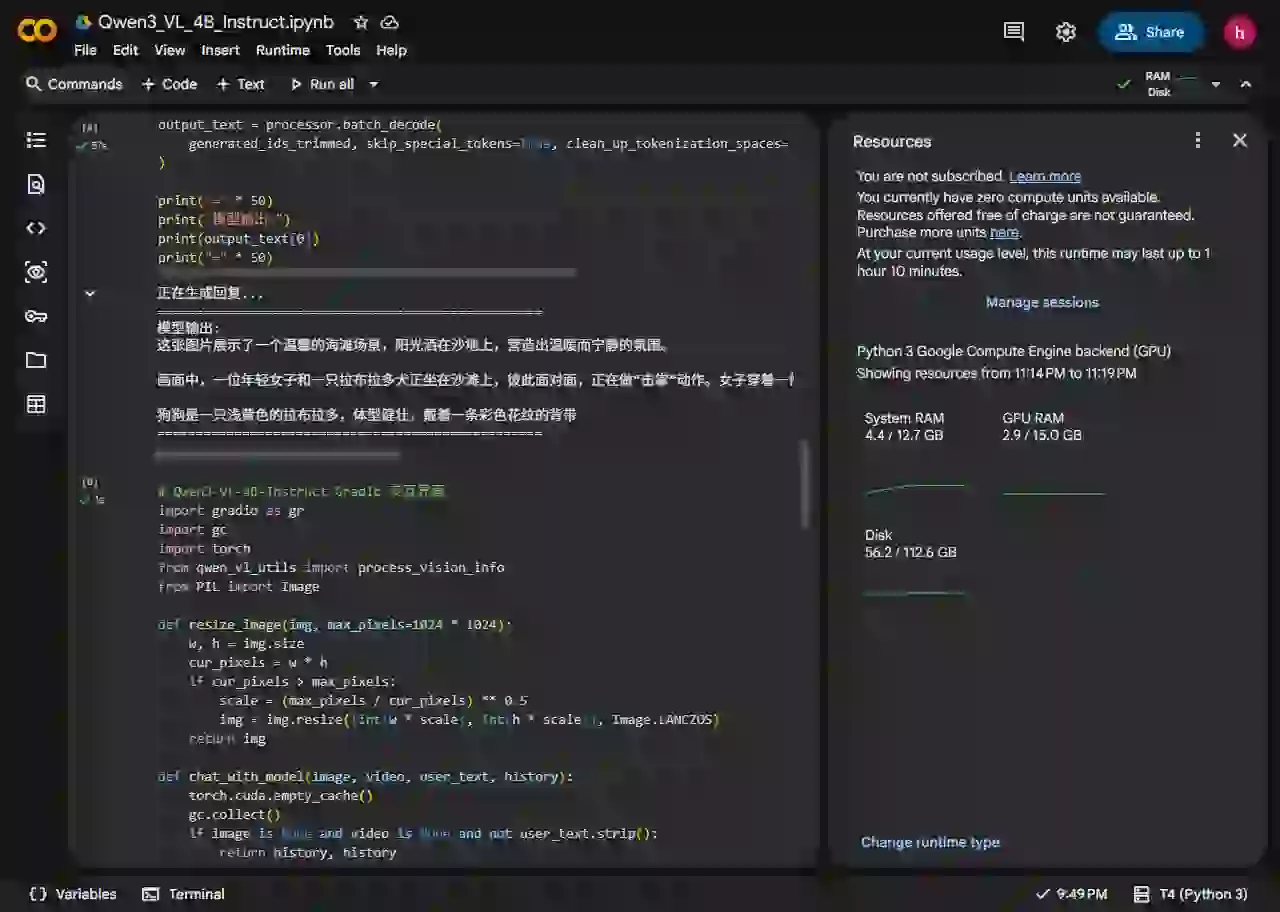Image resolution: width=1280 pixels, height=912 pixels.
Task: Open the eye-shaped icon in the left sidebar
Action: pos(36,272)
